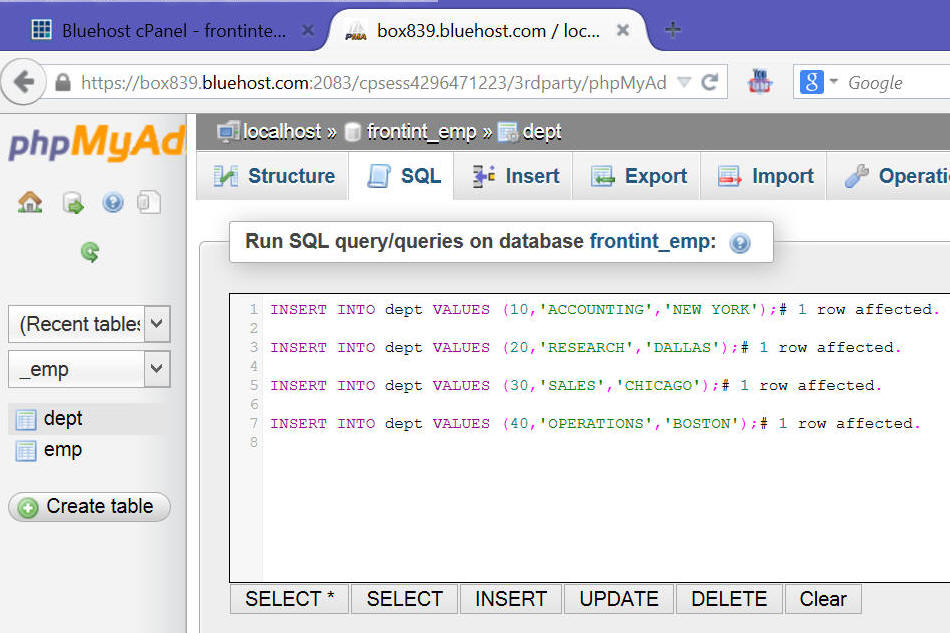This screenshot has height=633, width=950.
Task: Click the OPERATIONS insert statement line
Action: tap(595, 424)
